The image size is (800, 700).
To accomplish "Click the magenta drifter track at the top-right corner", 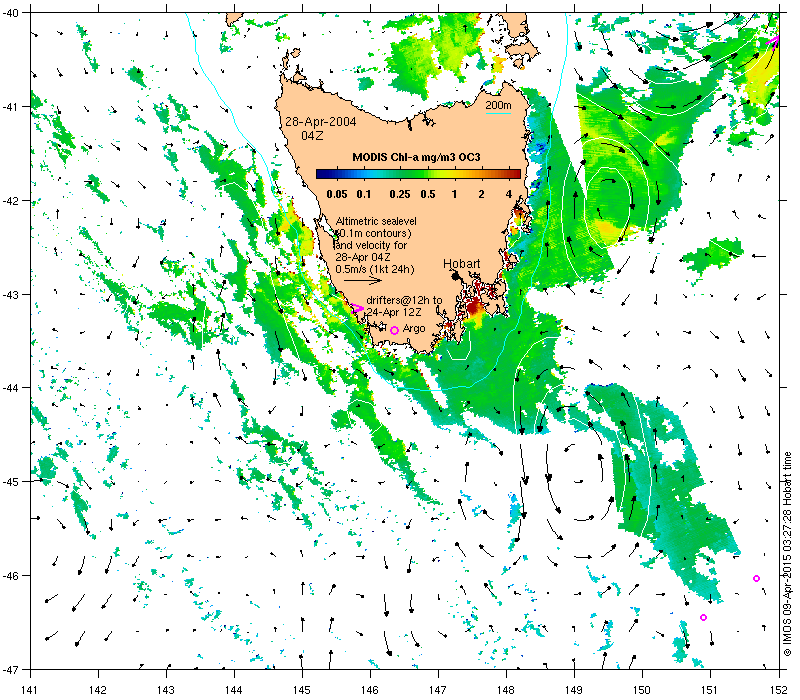I will tap(773, 41).
